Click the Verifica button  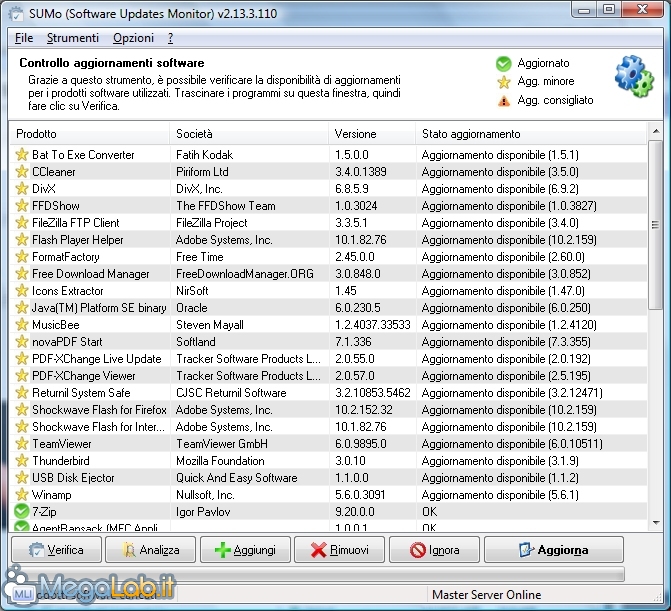coord(56,549)
